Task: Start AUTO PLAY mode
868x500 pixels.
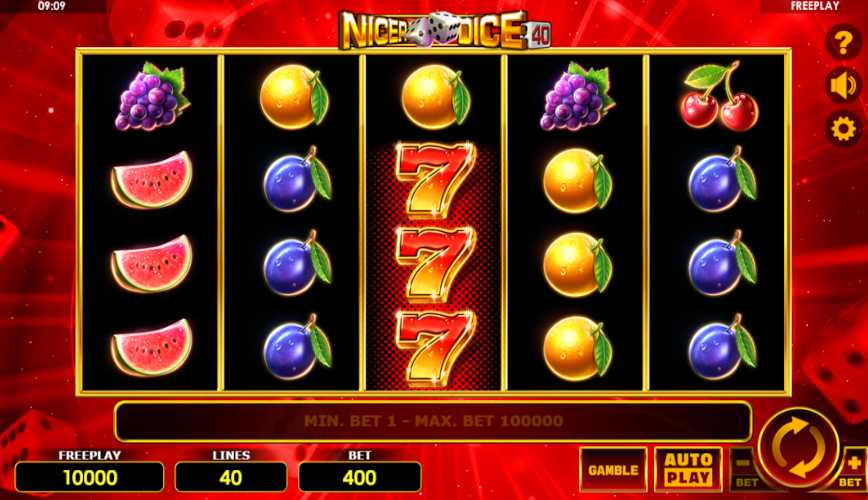Action: pyautogui.click(x=688, y=470)
